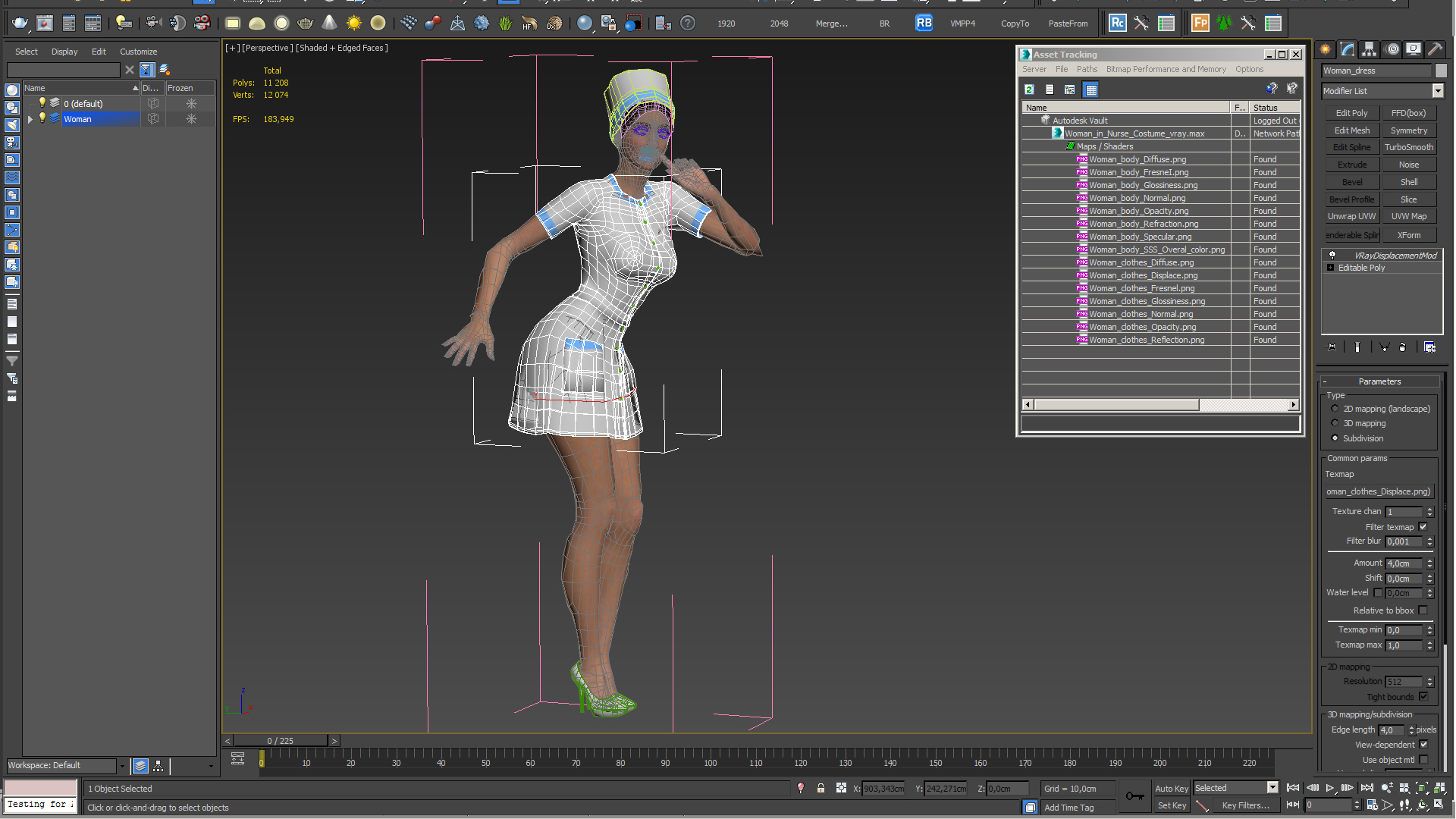The height and width of the screenshot is (819, 1456).
Task: Select the 3D mapping radio button
Action: tap(1335, 423)
